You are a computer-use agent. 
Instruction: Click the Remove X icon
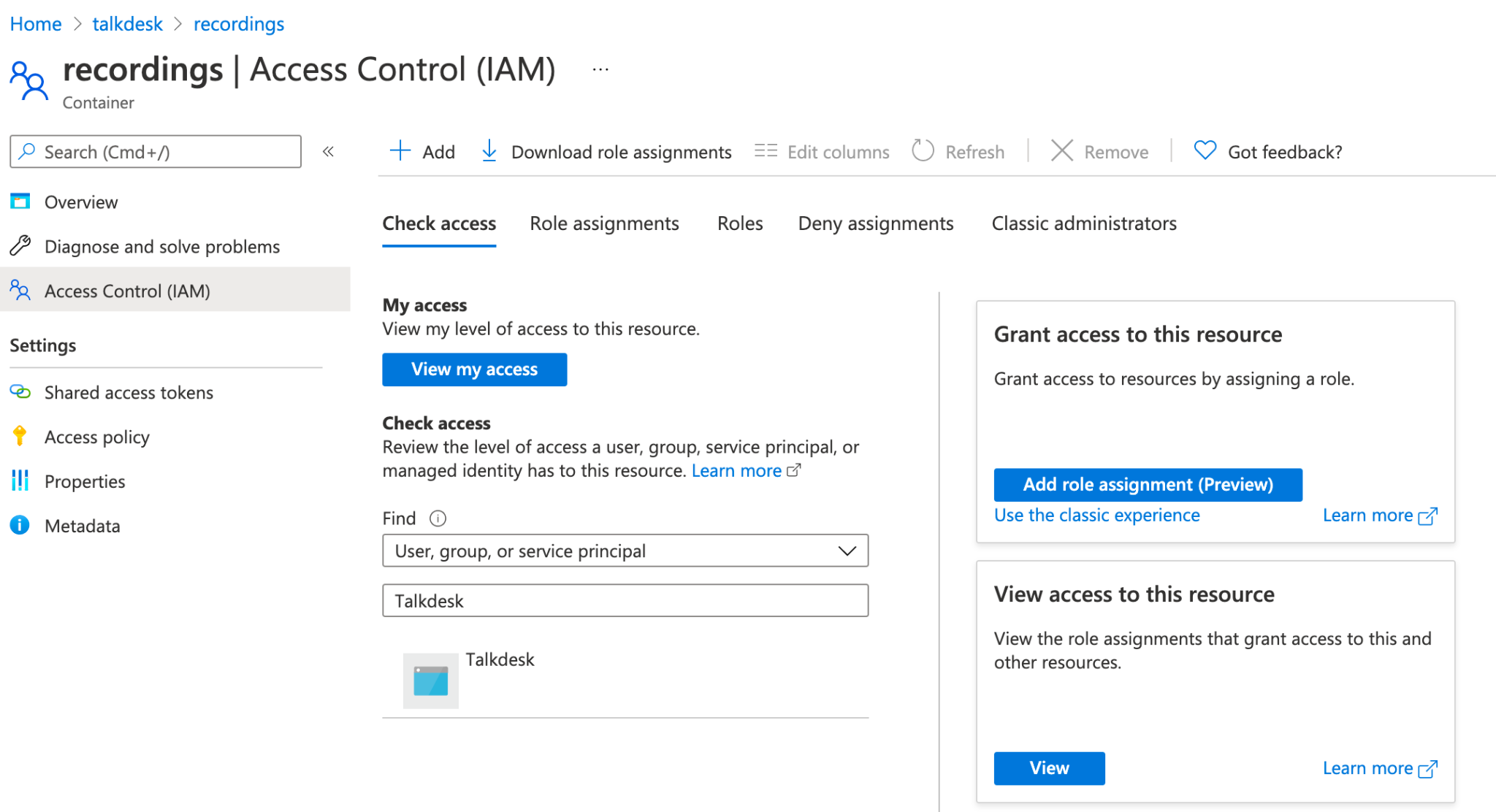(x=1061, y=151)
